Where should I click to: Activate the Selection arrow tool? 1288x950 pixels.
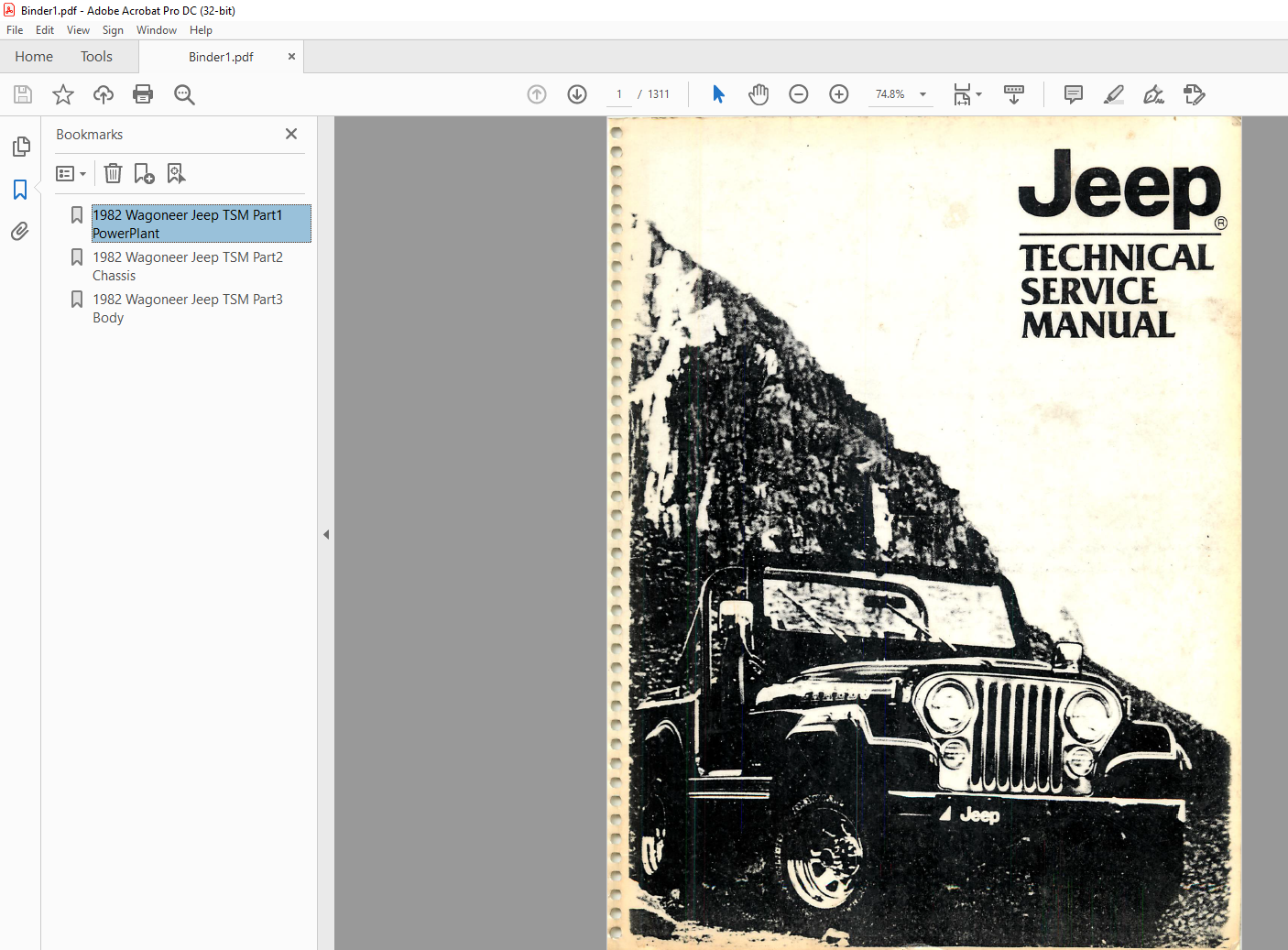click(718, 94)
